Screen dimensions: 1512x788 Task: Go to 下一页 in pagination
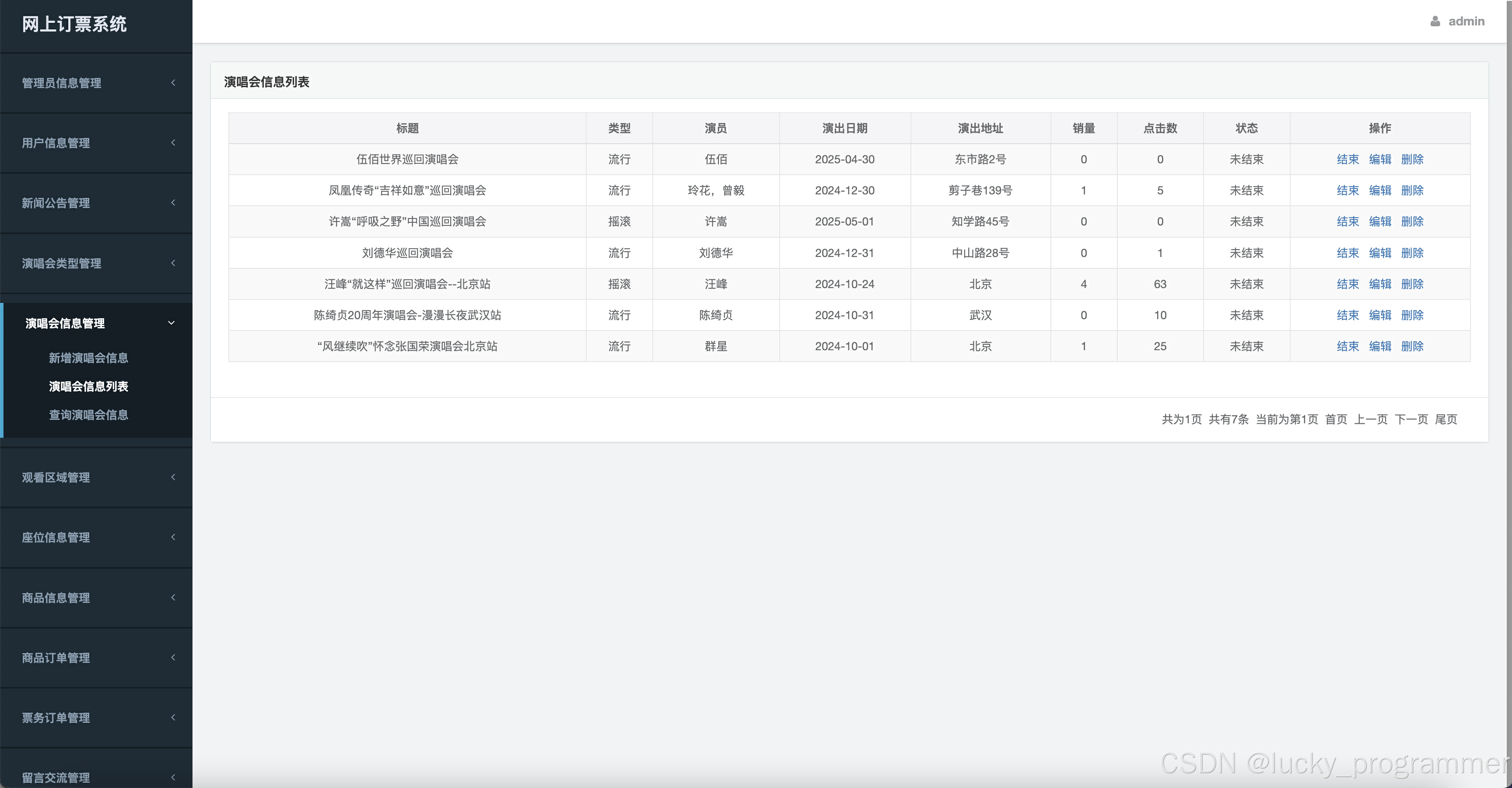pyautogui.click(x=1411, y=419)
